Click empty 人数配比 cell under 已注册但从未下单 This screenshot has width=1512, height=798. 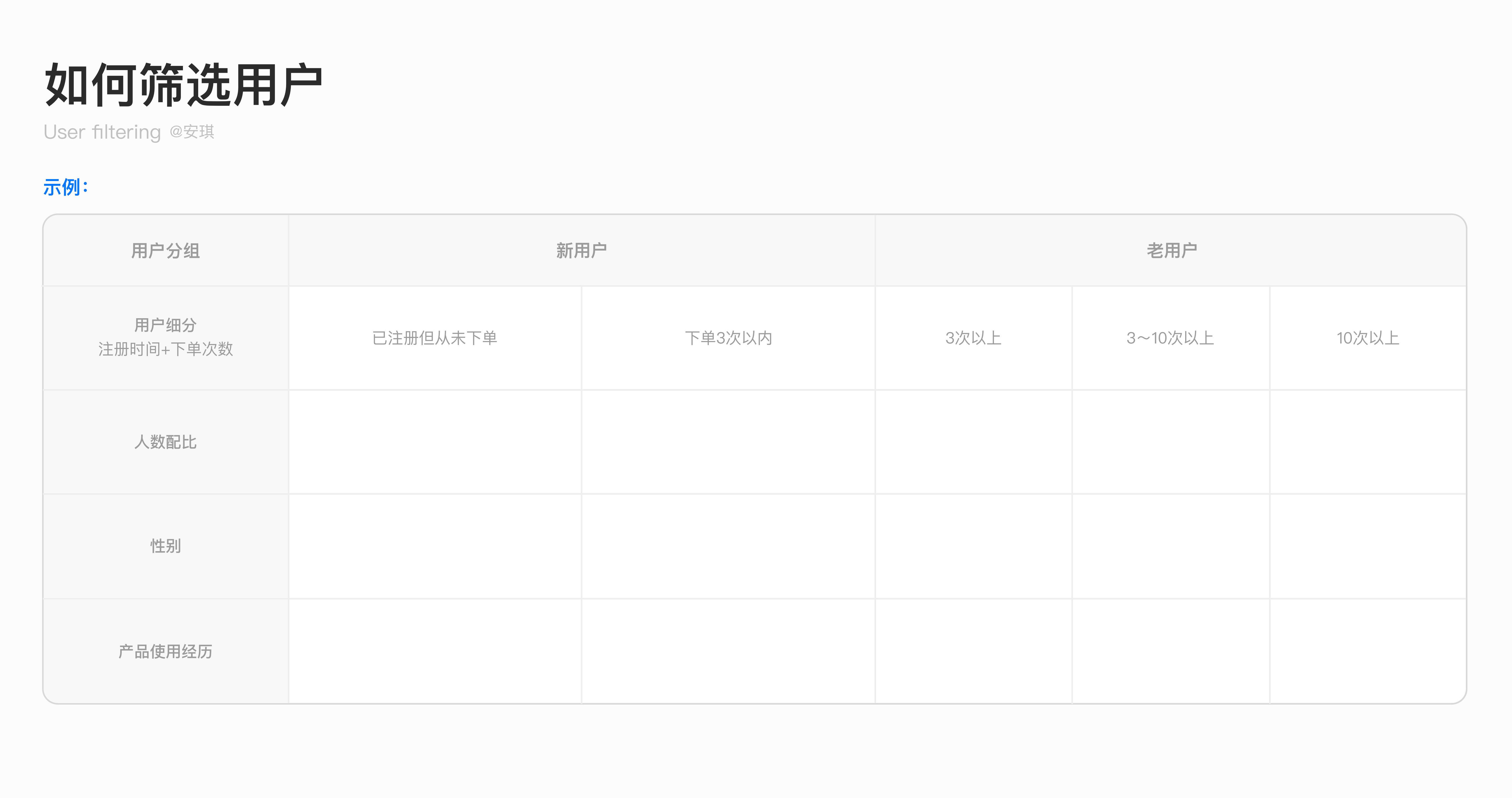[435, 442]
